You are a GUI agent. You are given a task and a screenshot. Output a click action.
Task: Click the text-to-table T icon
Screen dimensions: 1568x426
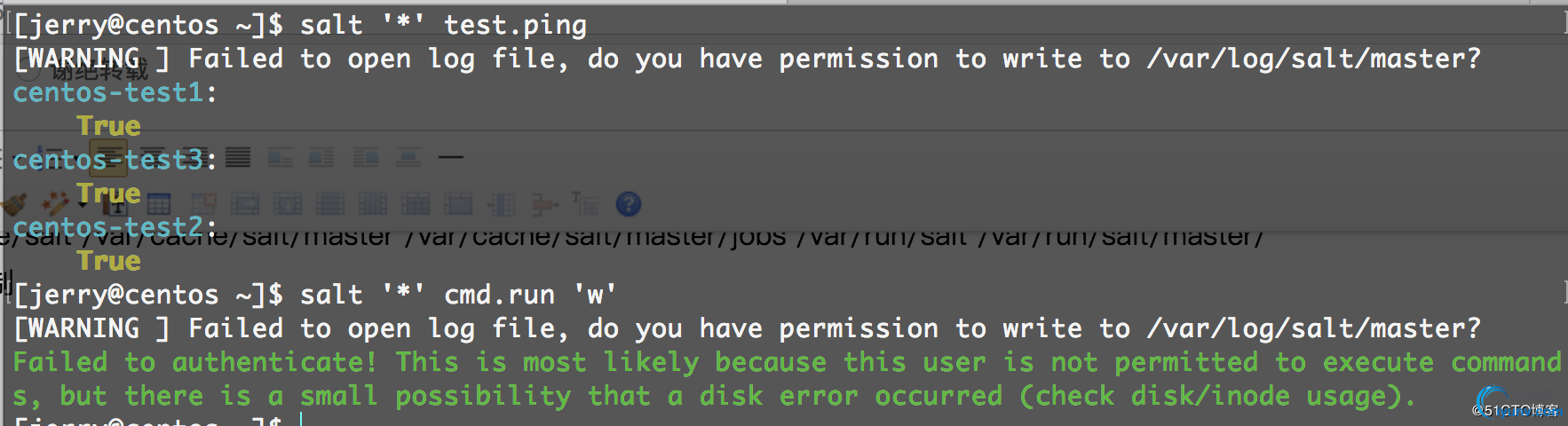click(586, 204)
